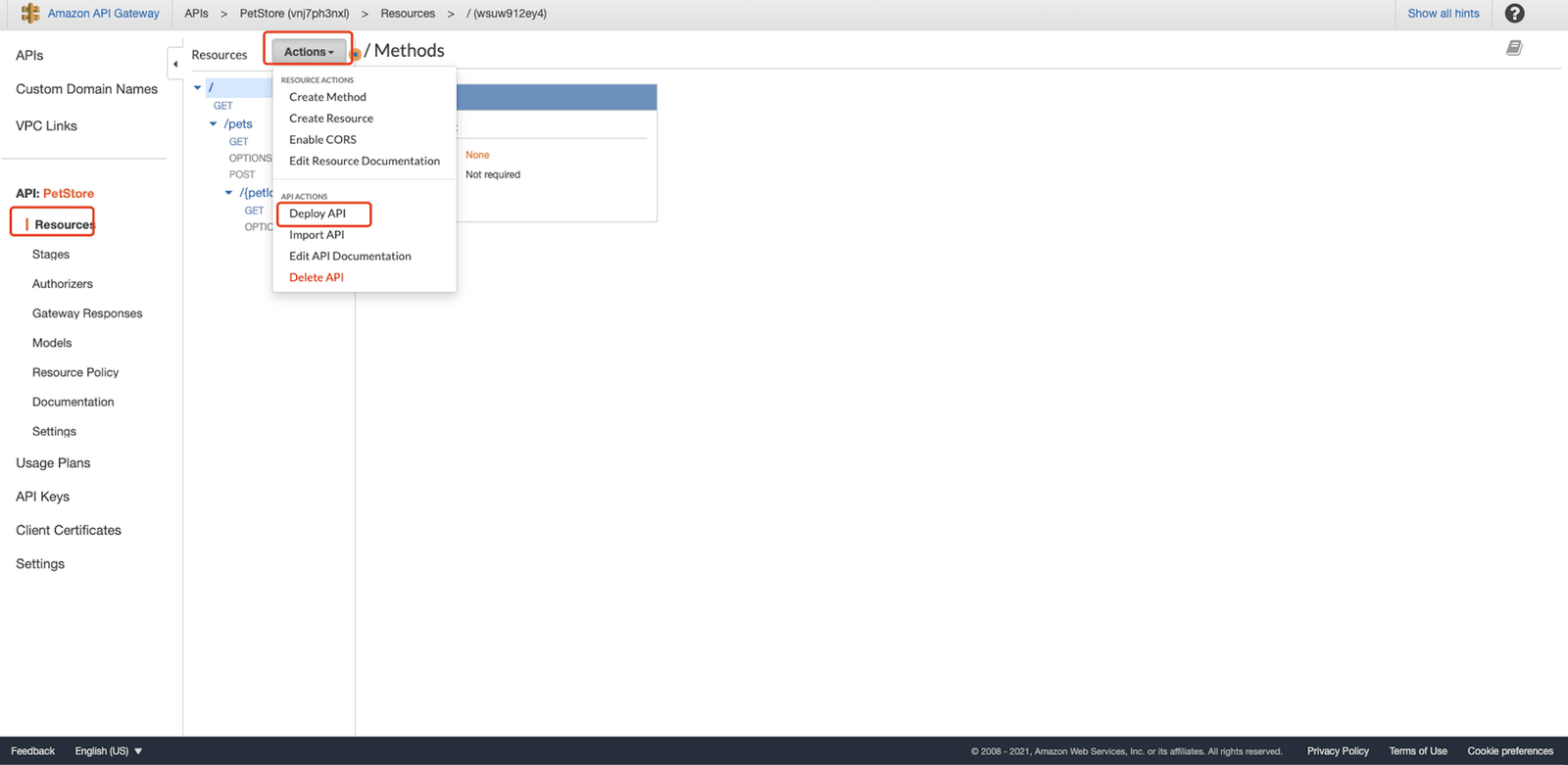Click the None authorization value
The image size is (1568, 765).
pyautogui.click(x=477, y=156)
